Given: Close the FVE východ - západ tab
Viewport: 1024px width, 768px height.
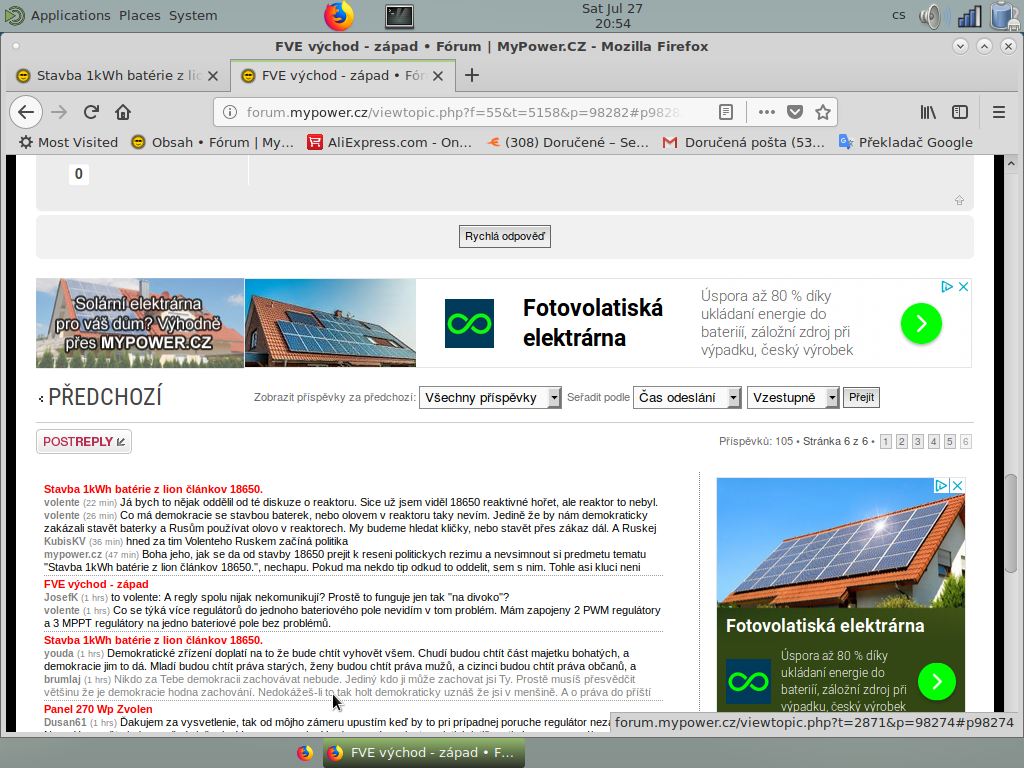Looking at the screenshot, I should tap(438, 76).
